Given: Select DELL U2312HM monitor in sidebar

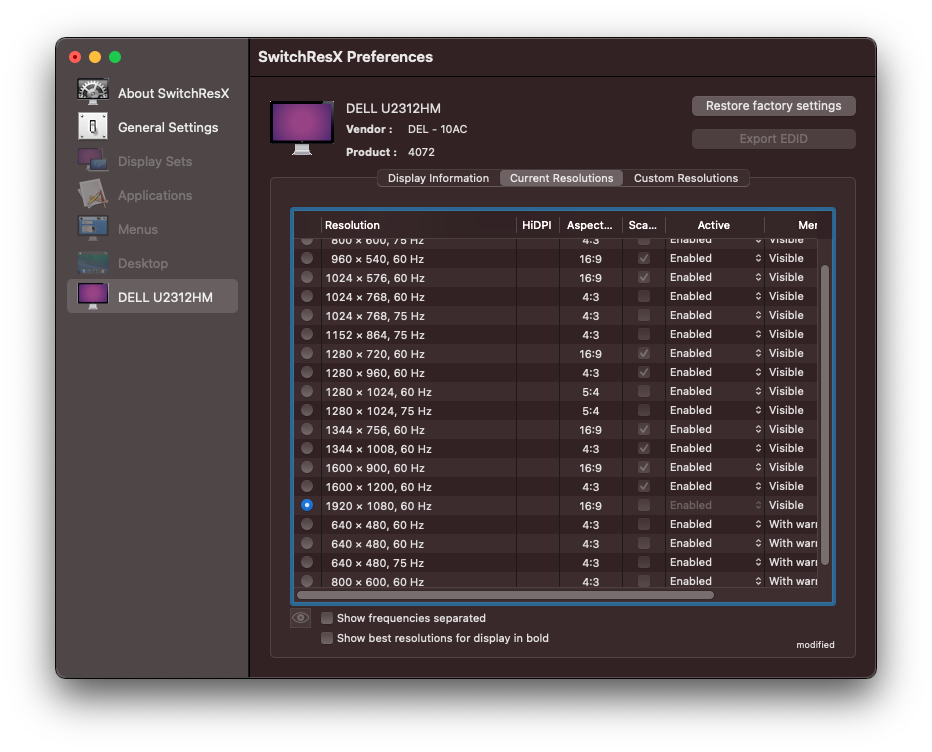Looking at the screenshot, I should [93, 296].
